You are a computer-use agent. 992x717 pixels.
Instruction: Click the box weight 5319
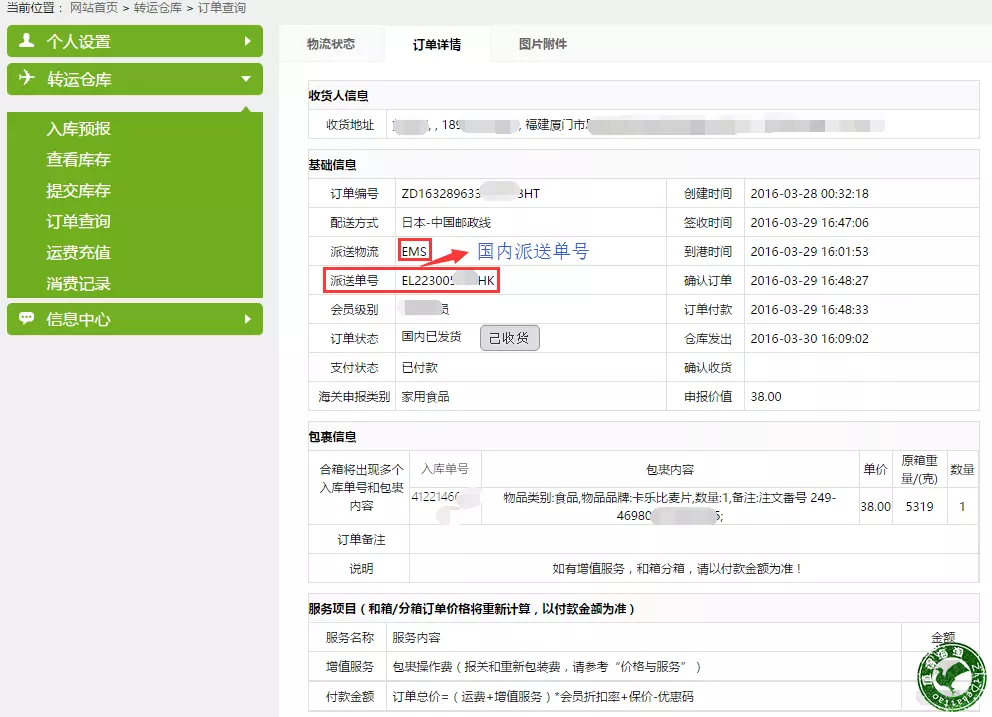coord(919,506)
